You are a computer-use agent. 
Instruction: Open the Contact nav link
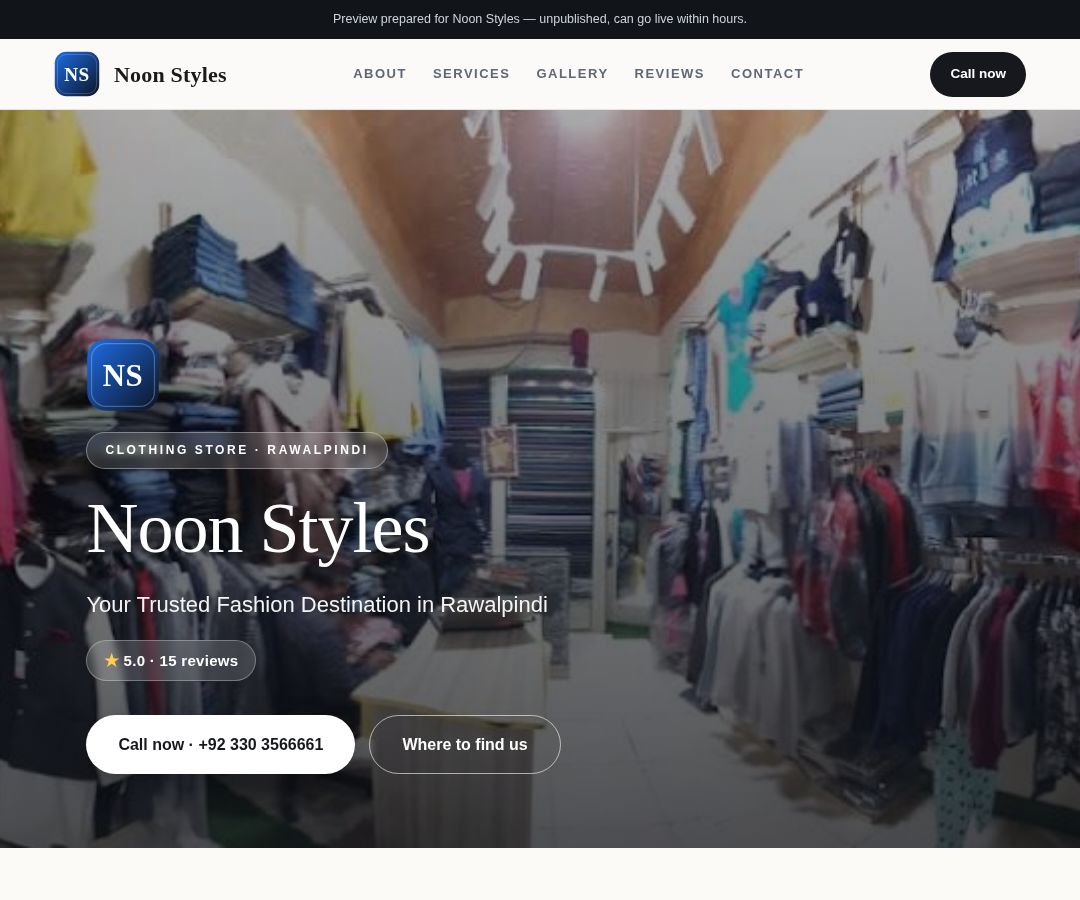tap(767, 74)
